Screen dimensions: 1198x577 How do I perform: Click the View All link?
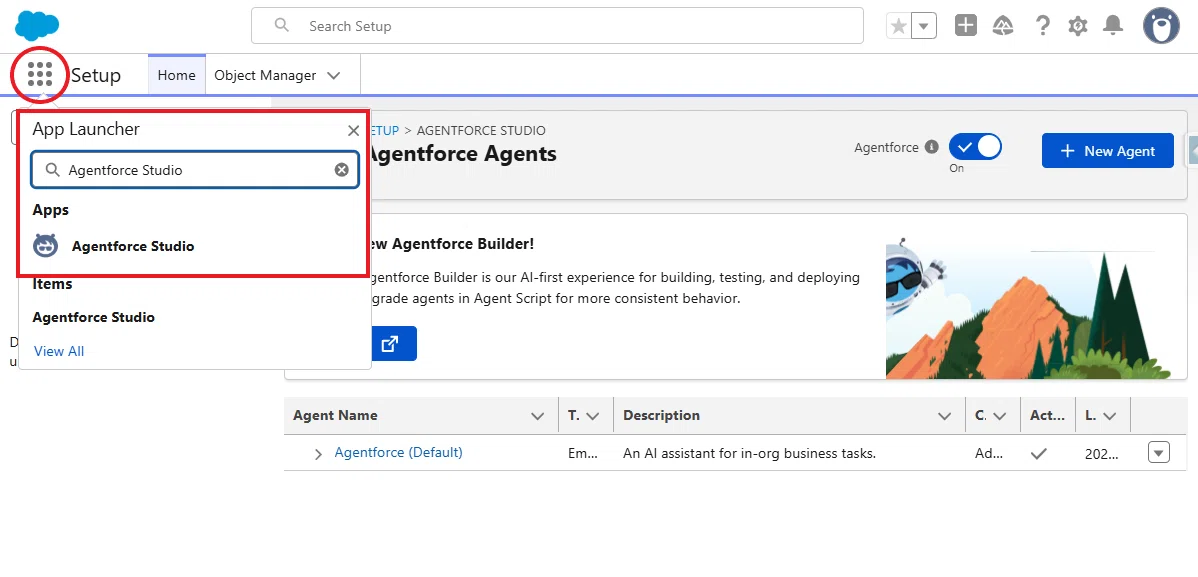click(59, 352)
